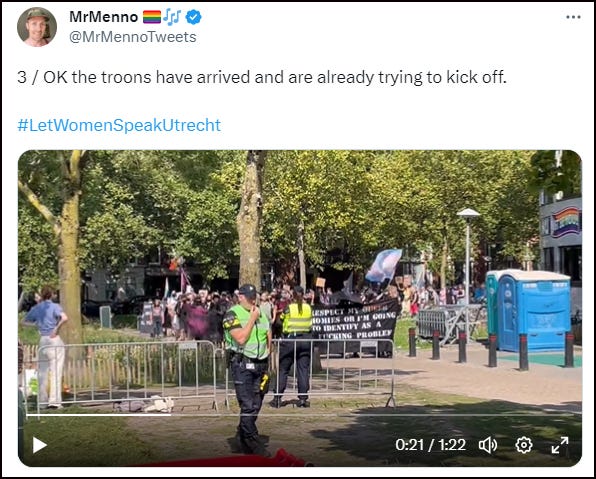
Task: Click the rainbow flag emoji icon
Action: coord(152,17)
